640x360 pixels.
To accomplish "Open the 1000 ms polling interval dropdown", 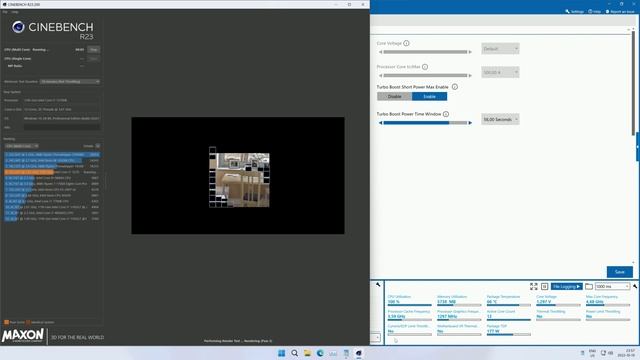I will pyautogui.click(x=612, y=287).
